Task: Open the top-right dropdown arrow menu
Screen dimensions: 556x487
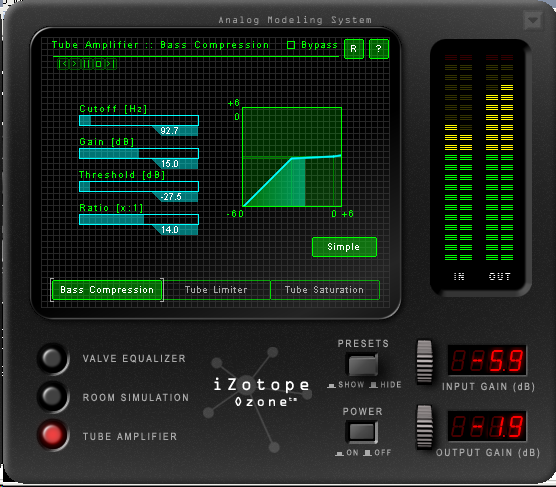Action: (x=533, y=21)
